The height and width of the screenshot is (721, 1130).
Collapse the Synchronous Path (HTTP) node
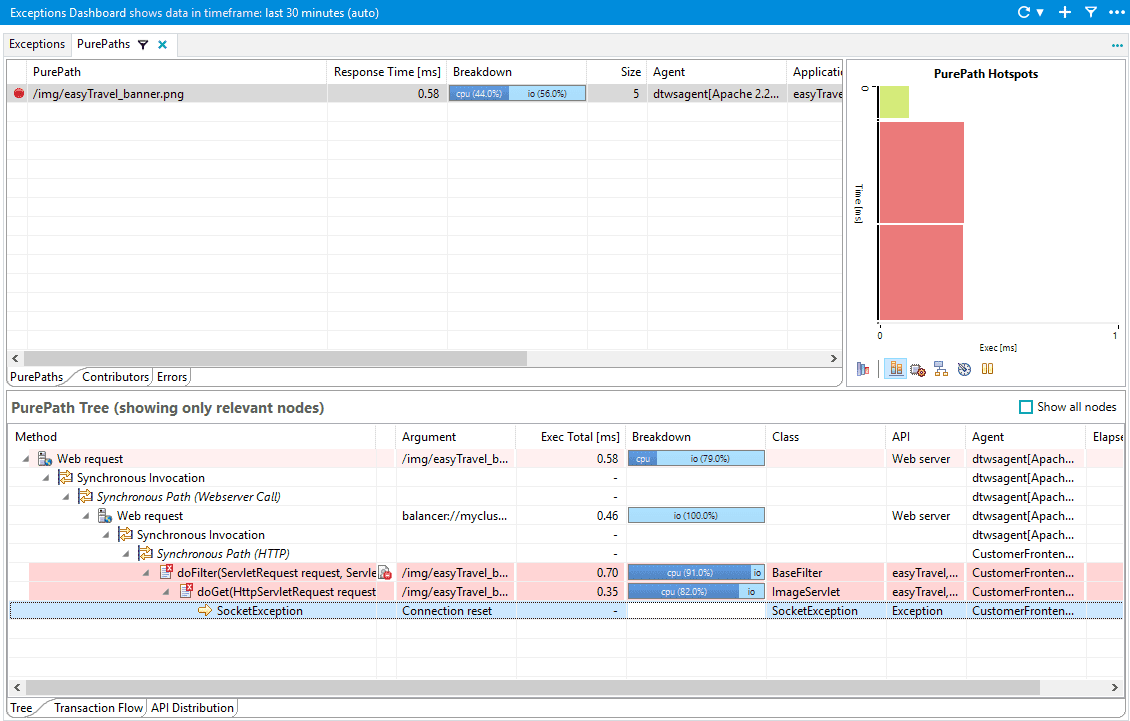[x=126, y=554]
